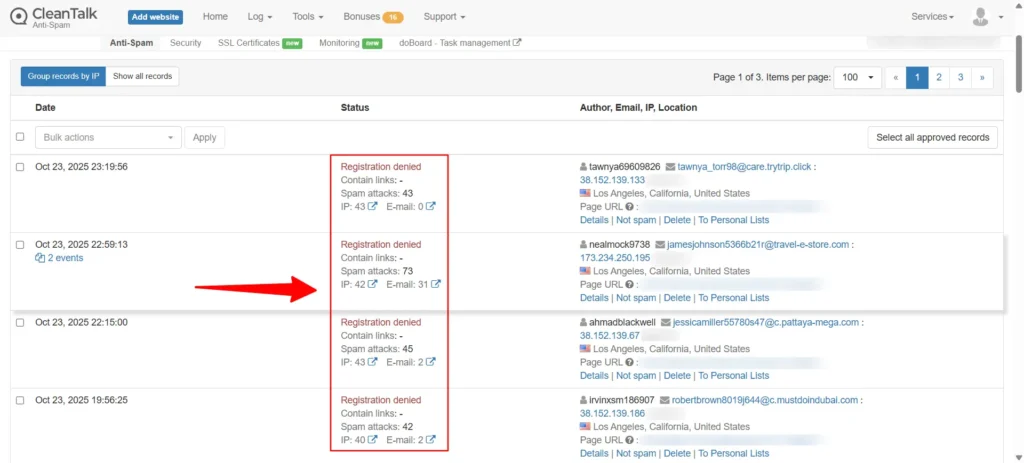Change items per page from 100
This screenshot has height=463, width=1024.
tap(858, 77)
